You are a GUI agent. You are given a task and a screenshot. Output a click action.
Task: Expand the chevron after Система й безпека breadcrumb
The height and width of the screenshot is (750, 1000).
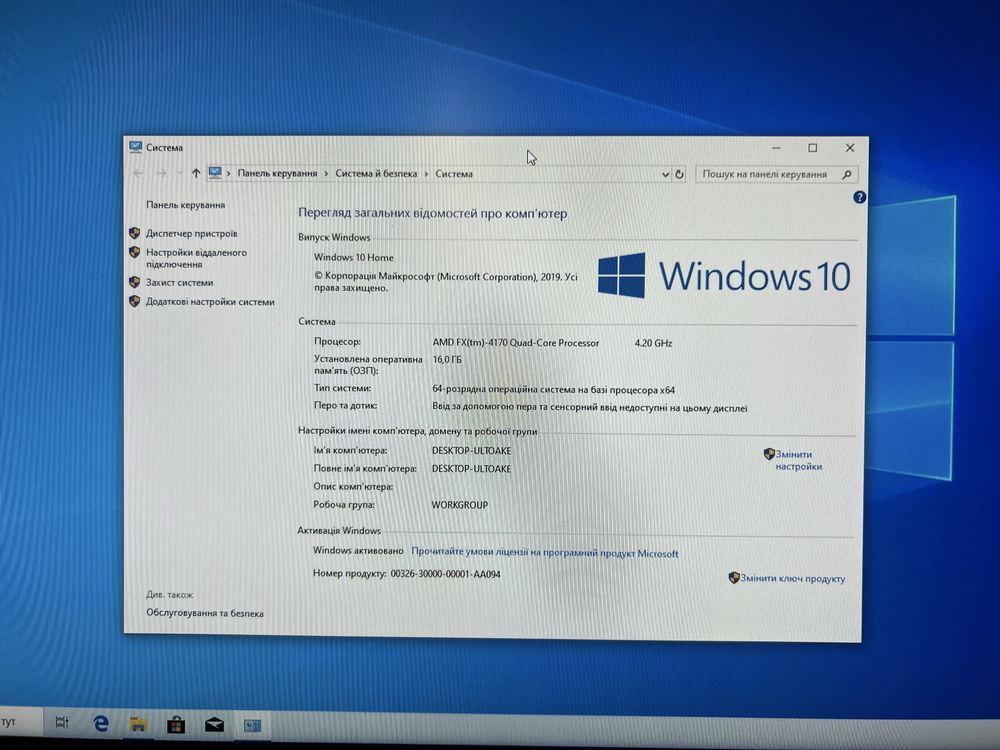tap(426, 173)
